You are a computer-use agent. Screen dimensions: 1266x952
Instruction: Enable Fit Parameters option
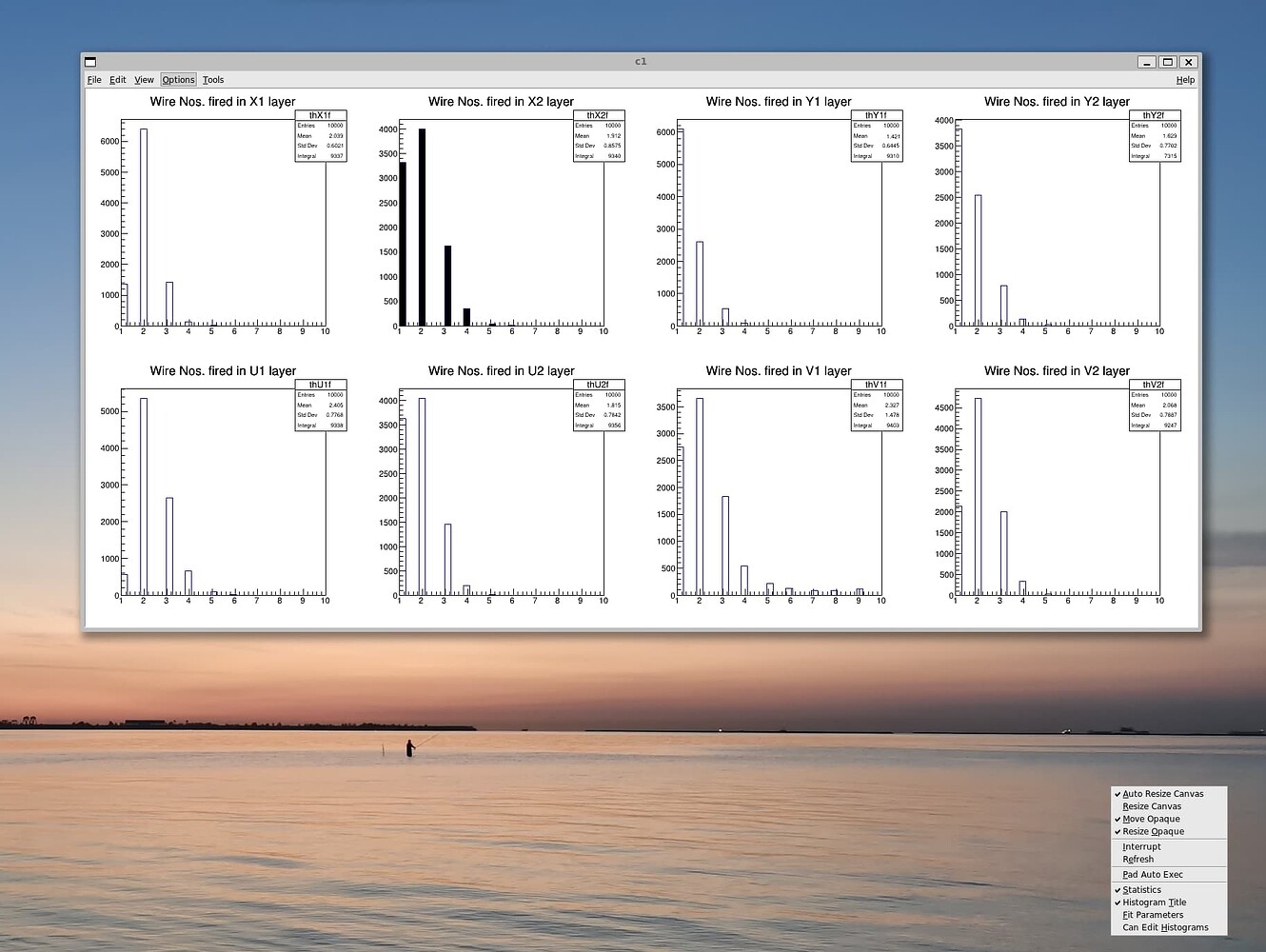1169,915
